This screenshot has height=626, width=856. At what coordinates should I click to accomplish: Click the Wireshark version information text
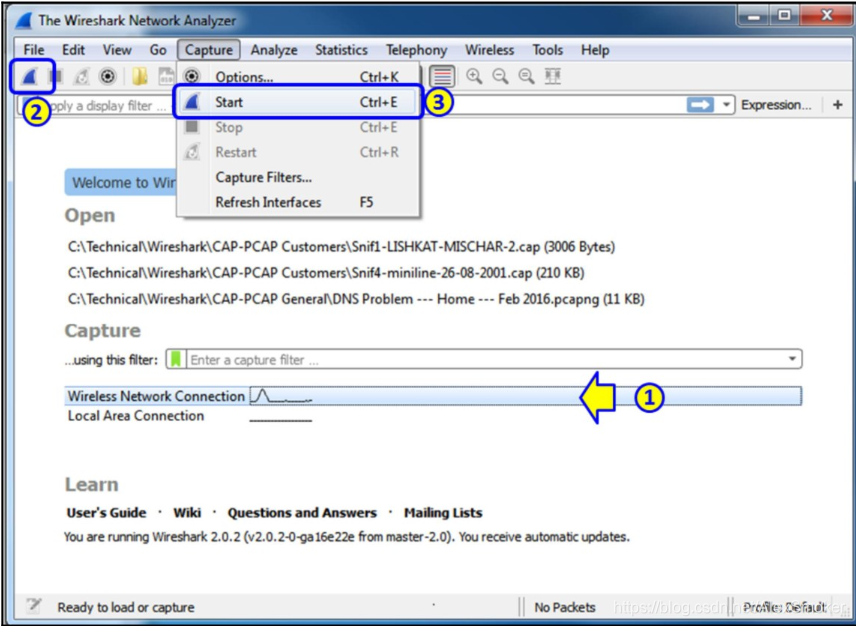click(x=347, y=537)
